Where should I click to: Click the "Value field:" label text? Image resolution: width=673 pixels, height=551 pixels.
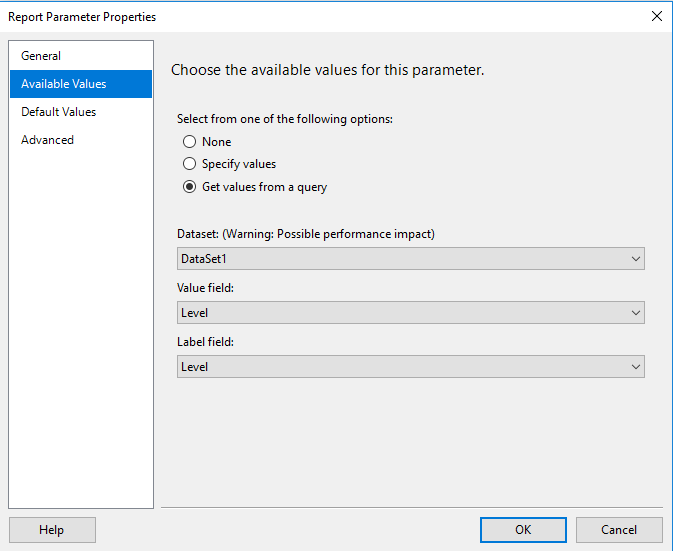click(x=206, y=288)
